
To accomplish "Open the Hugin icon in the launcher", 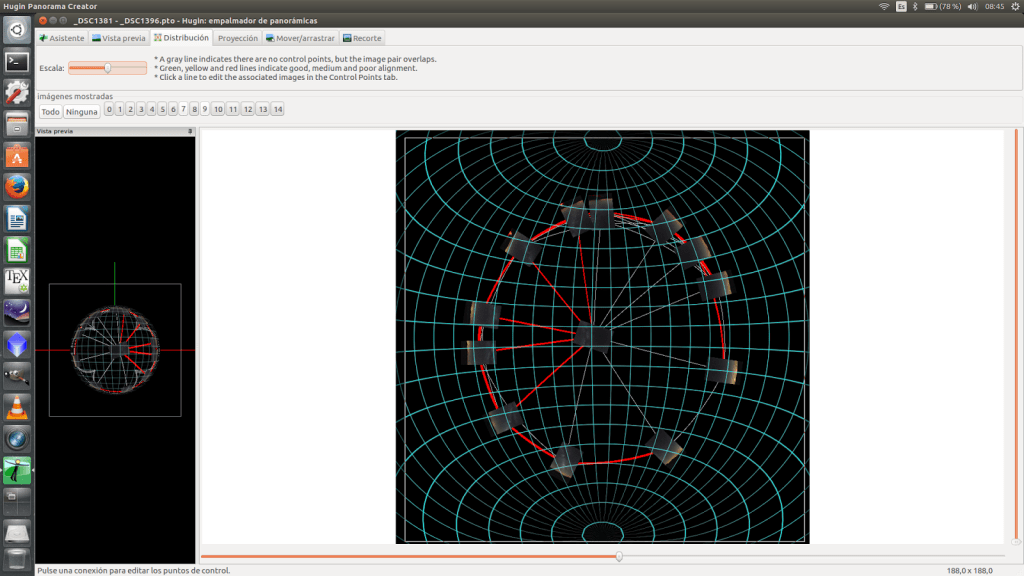I will [x=17, y=470].
